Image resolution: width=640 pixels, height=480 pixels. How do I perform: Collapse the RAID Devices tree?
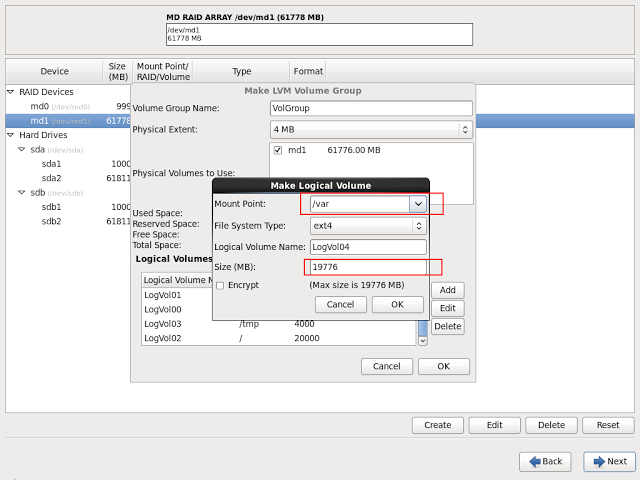[x=11, y=92]
